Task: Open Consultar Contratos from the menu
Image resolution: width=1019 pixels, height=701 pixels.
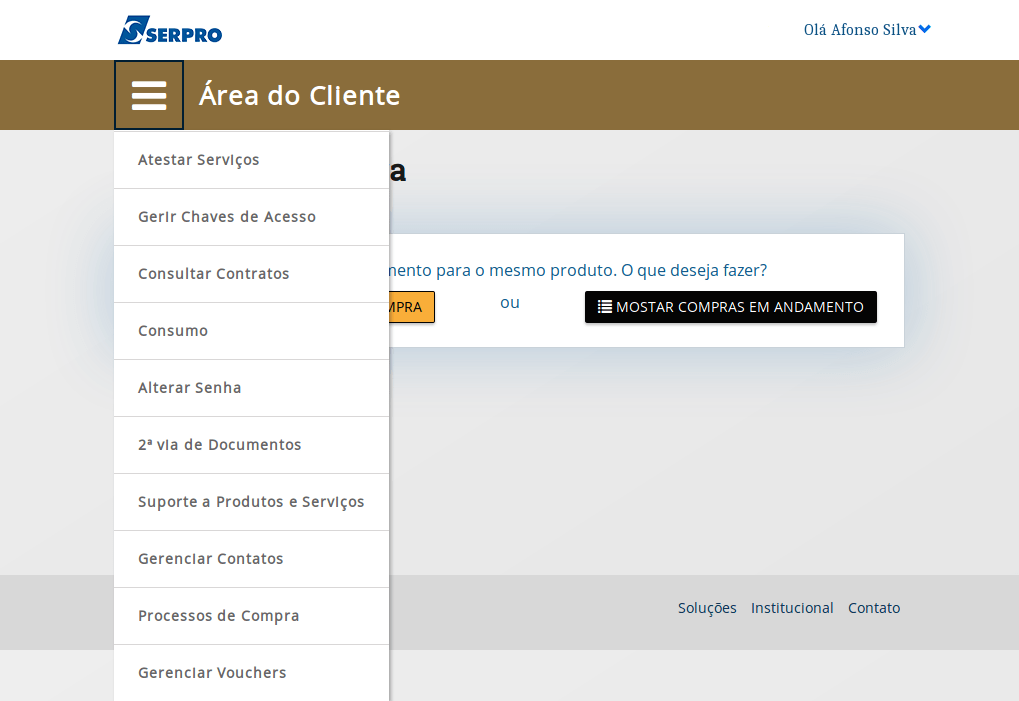Action: [214, 274]
